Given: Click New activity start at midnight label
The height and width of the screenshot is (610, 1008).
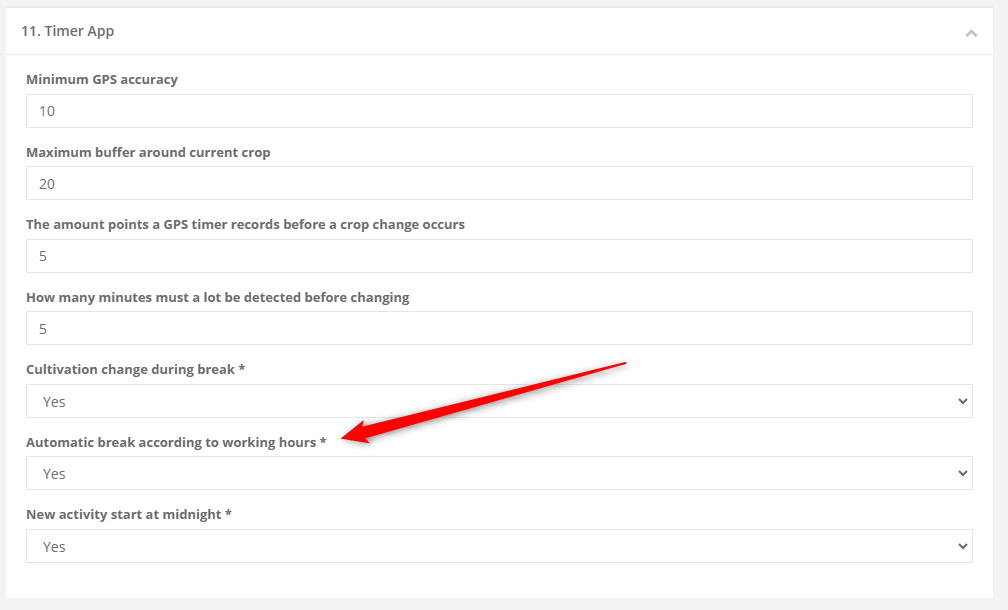Looking at the screenshot, I should [129, 515].
